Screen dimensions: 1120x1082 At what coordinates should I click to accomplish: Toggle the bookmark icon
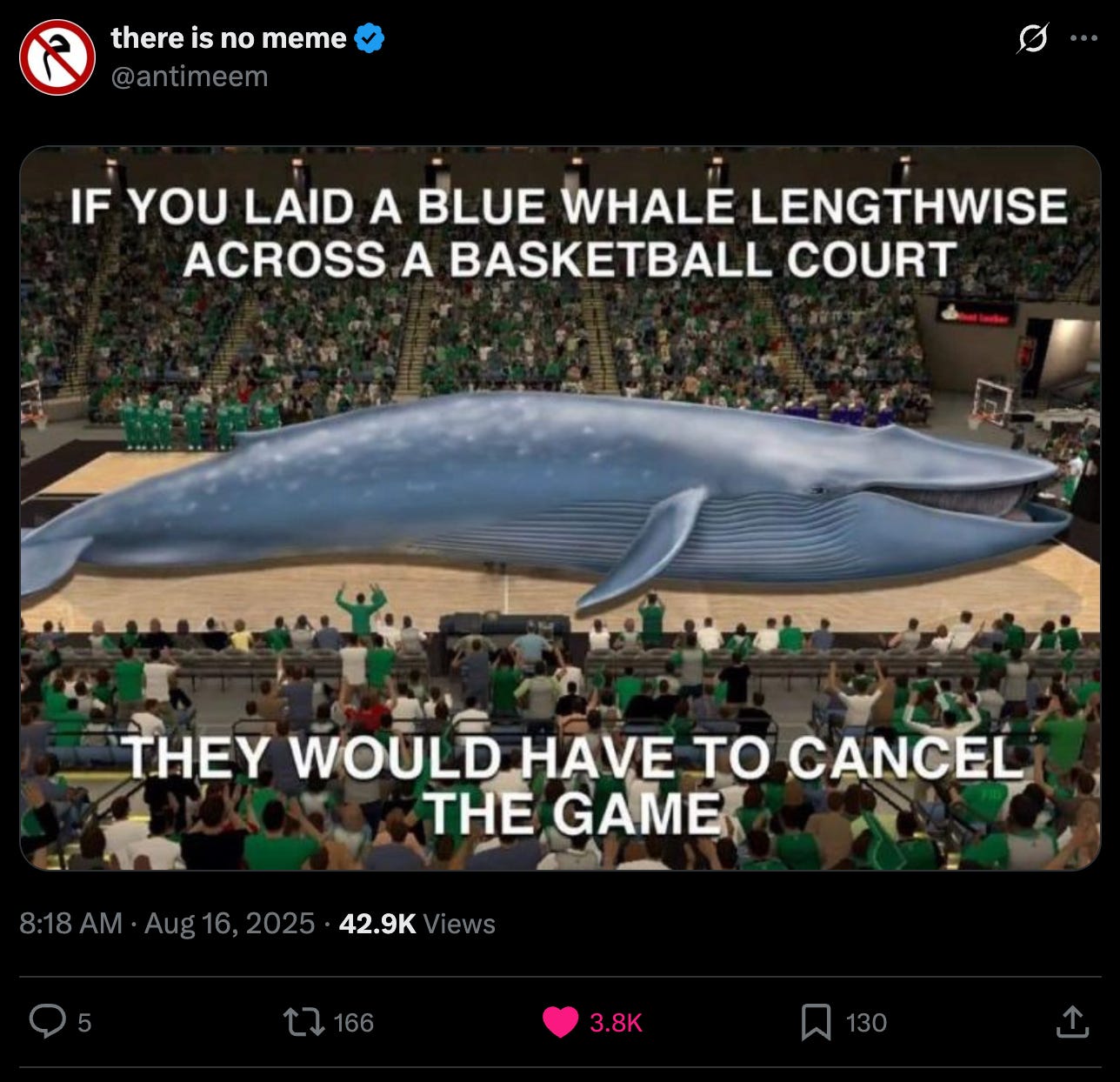point(816,1022)
